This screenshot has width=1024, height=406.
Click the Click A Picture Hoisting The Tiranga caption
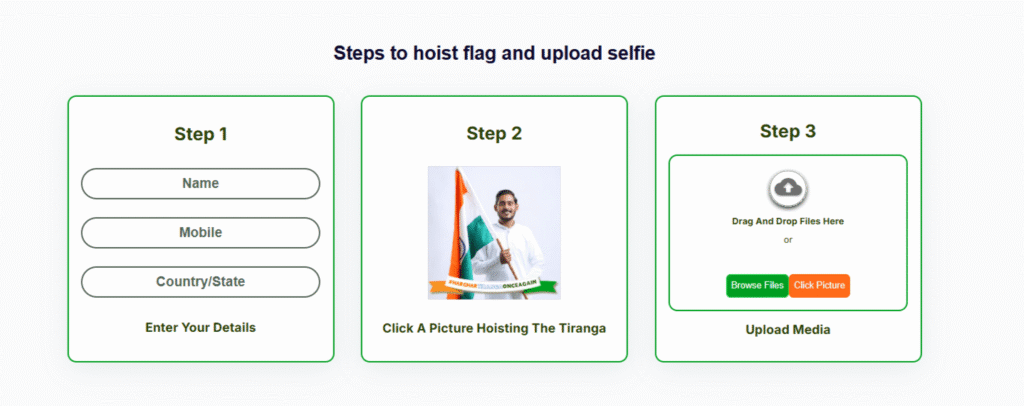click(x=494, y=328)
